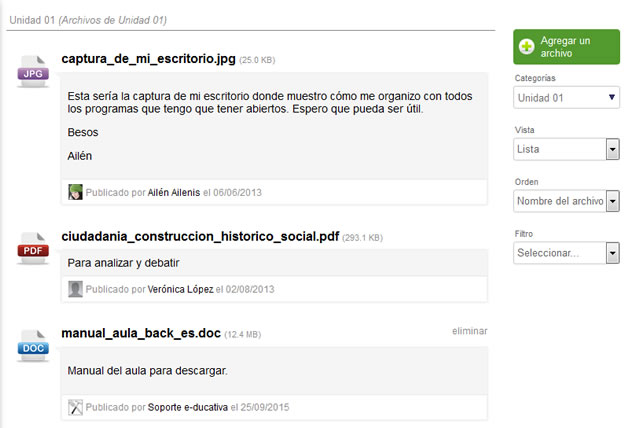Open author profile Soporte e-ducativa

tap(188, 407)
